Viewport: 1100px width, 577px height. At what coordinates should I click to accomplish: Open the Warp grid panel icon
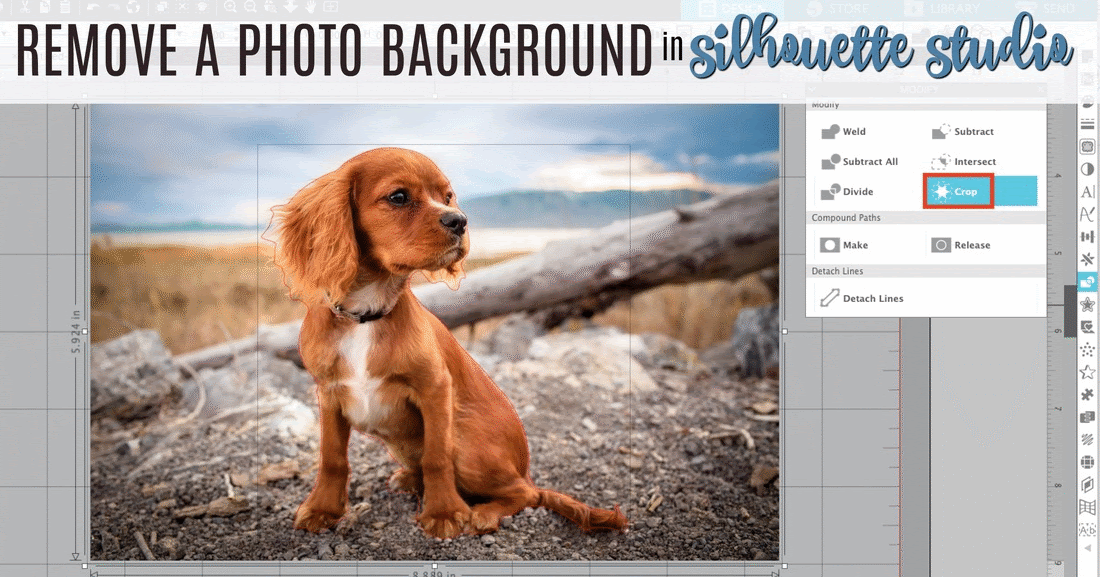(x=1087, y=507)
